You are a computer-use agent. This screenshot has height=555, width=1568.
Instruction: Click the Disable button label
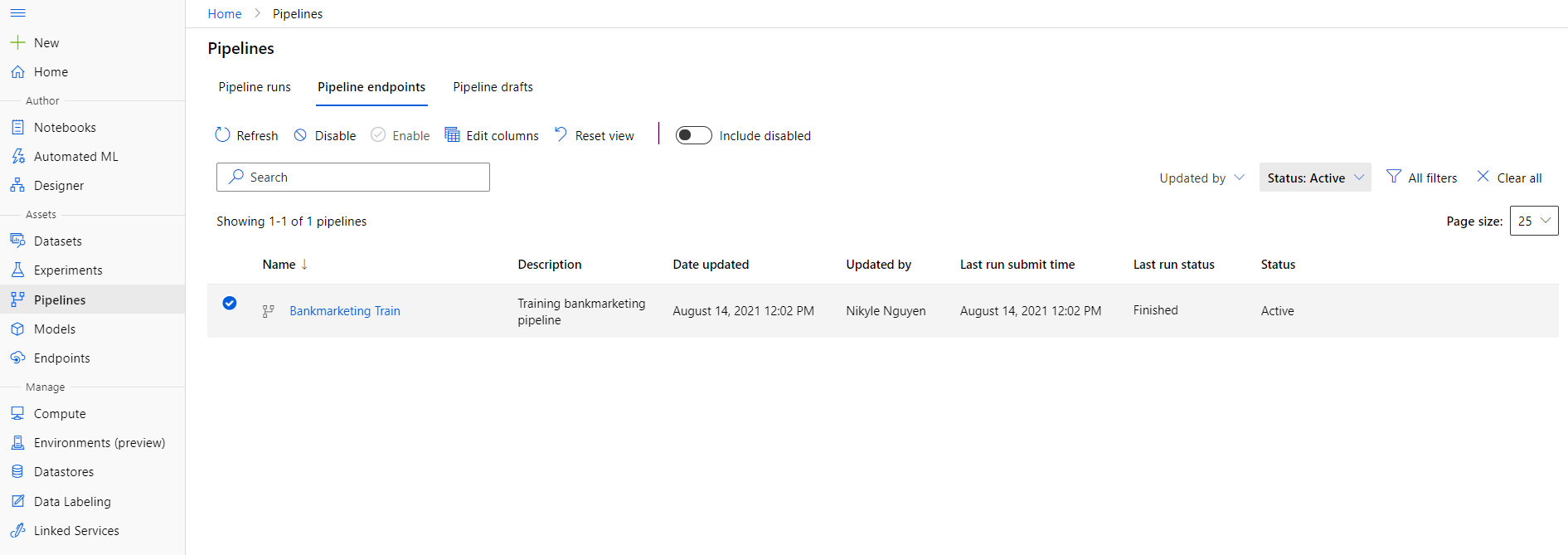click(x=335, y=136)
